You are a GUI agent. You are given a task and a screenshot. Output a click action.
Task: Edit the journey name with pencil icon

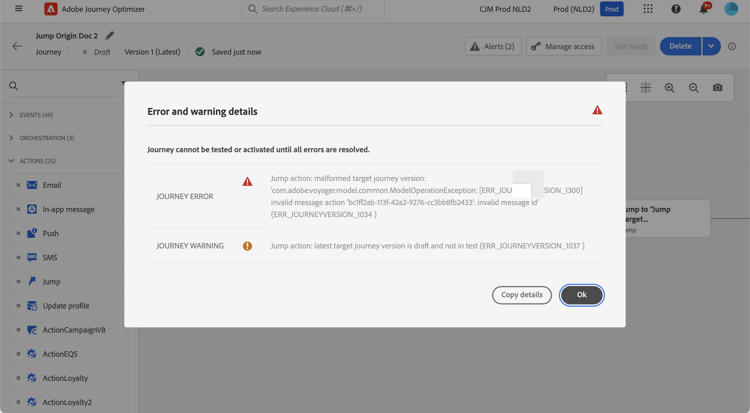pyautogui.click(x=110, y=35)
